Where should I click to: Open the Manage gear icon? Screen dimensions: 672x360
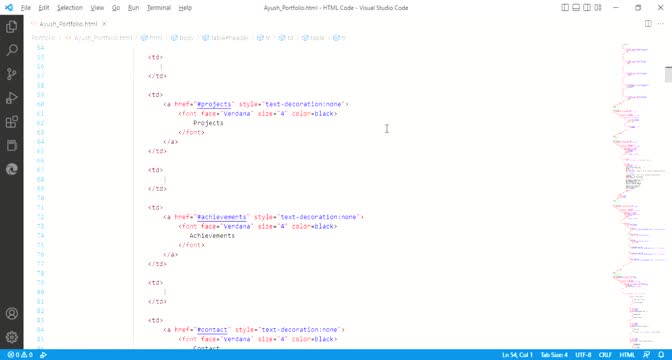[x=12, y=337]
